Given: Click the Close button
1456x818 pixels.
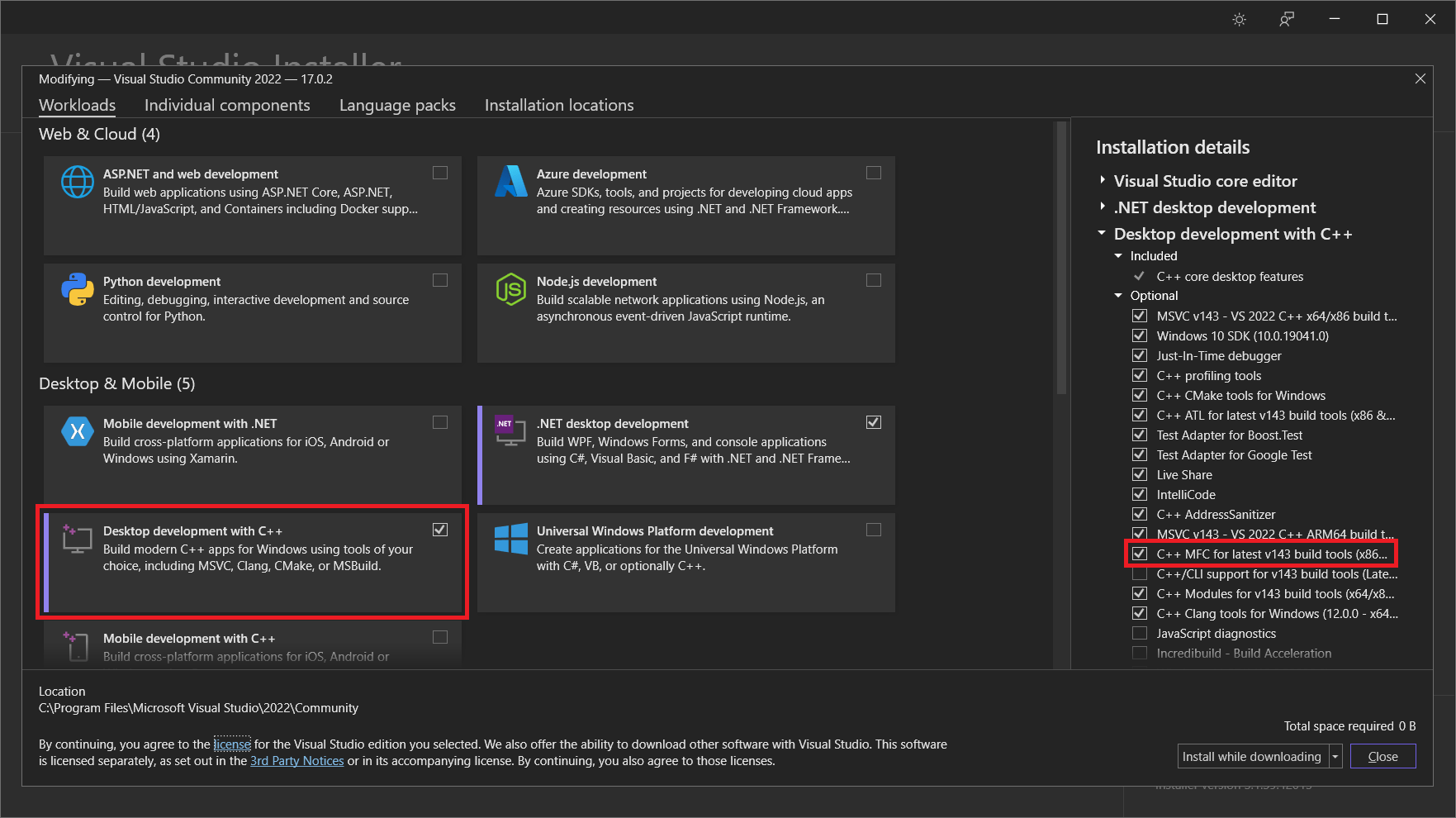Looking at the screenshot, I should click(x=1383, y=756).
